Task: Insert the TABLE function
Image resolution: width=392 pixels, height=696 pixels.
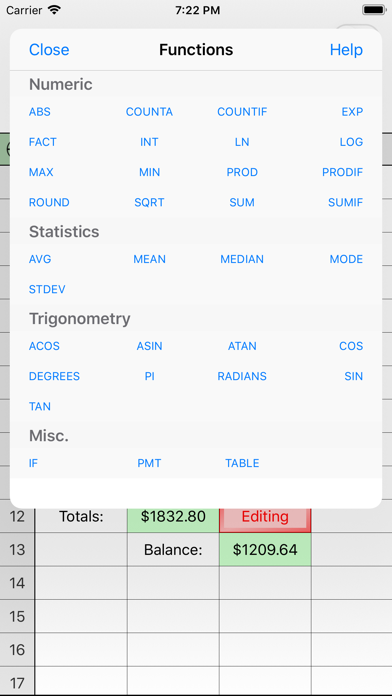Action: (x=242, y=463)
